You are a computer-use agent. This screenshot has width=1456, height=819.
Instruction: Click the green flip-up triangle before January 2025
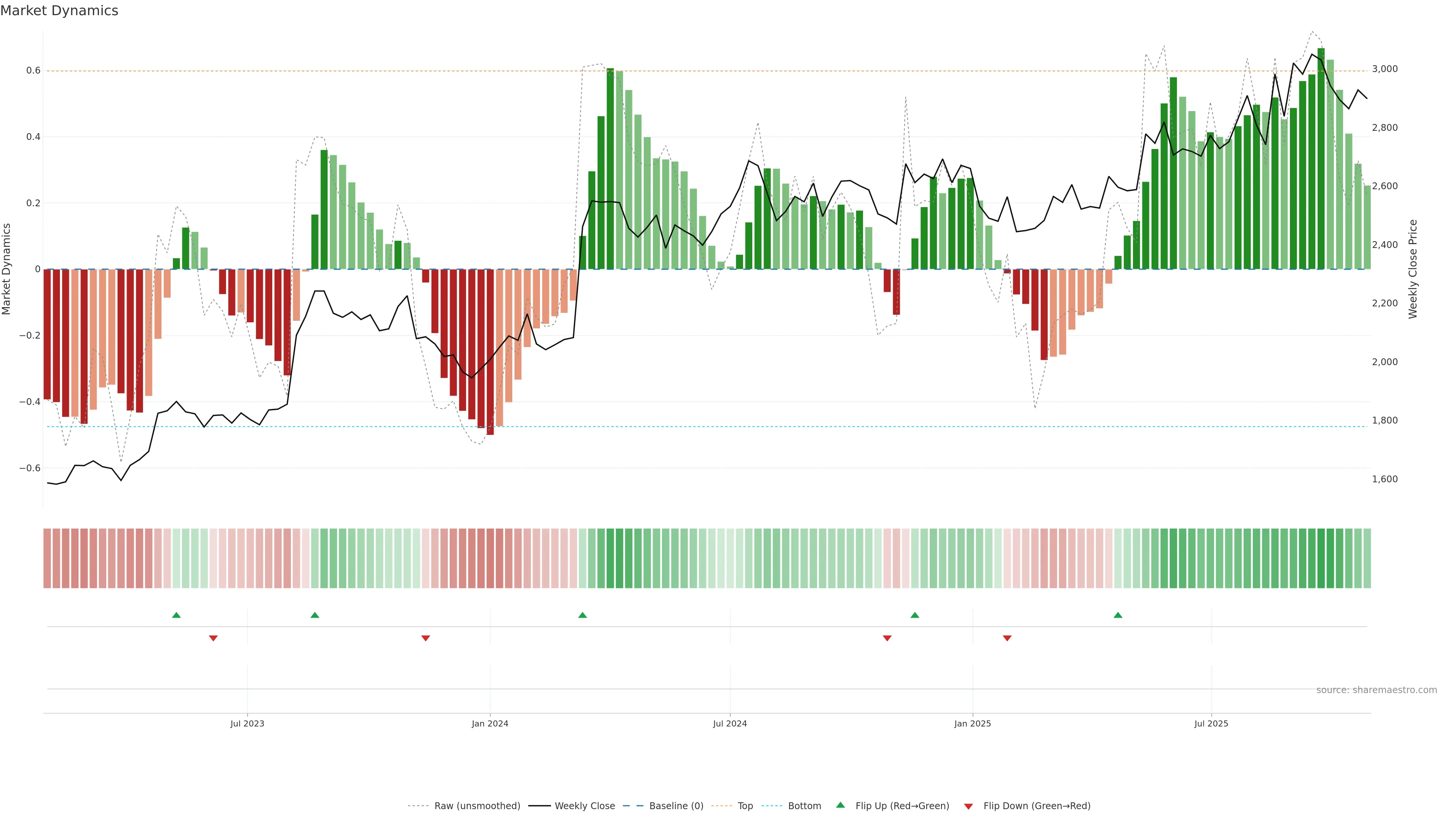tap(915, 615)
